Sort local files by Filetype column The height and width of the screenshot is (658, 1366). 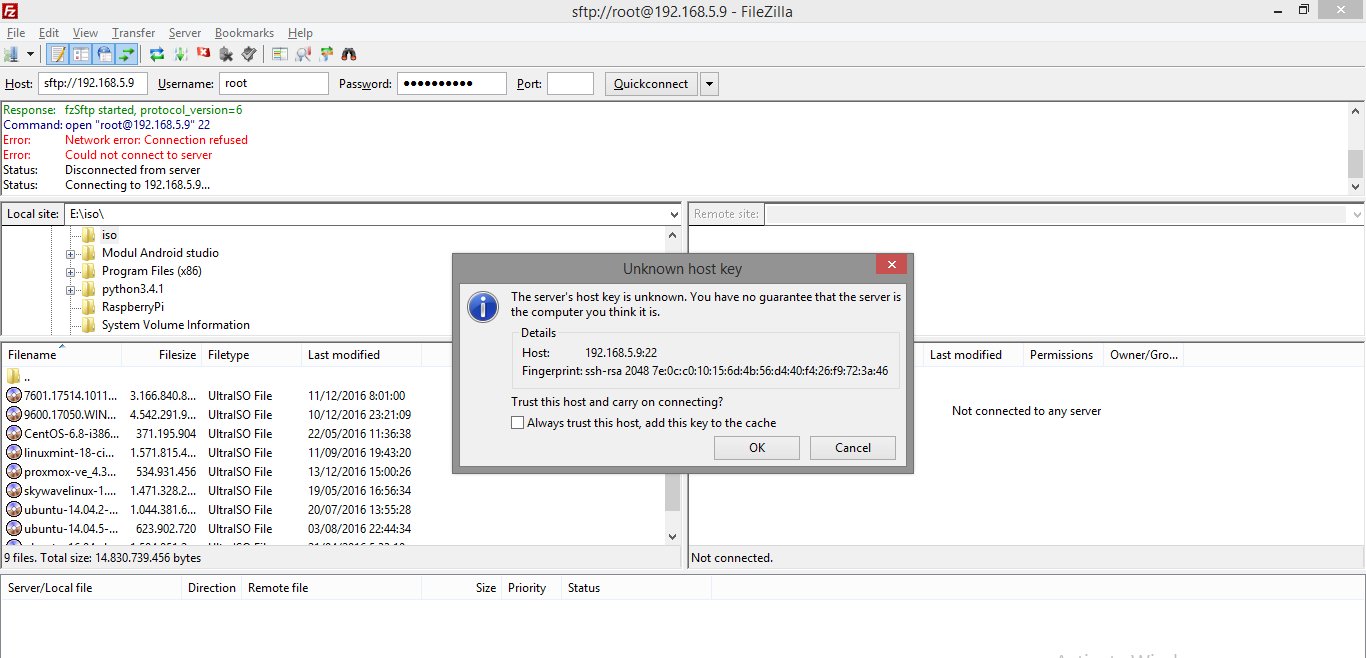(252, 355)
